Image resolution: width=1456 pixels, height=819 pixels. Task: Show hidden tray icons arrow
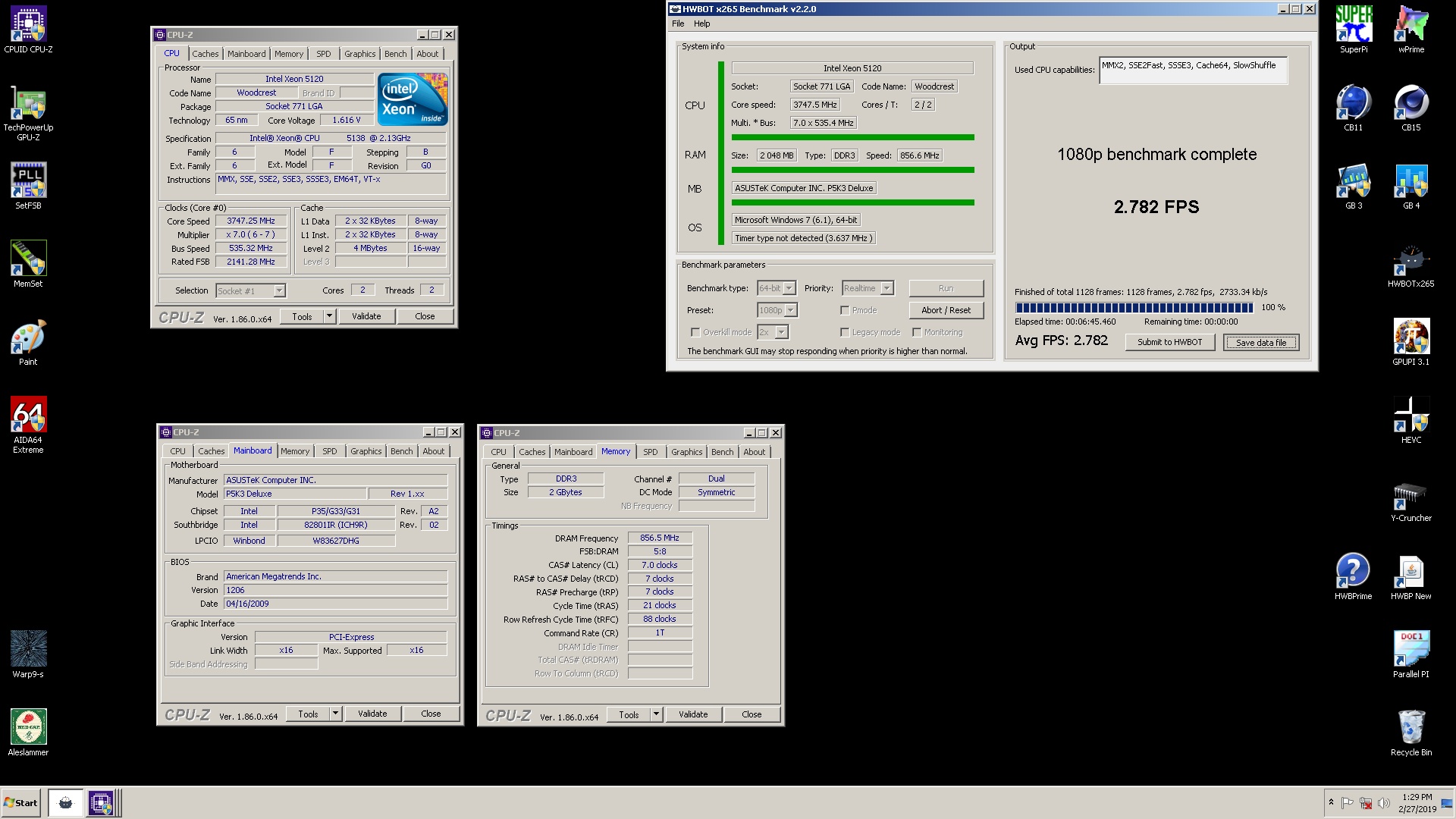tap(1331, 802)
